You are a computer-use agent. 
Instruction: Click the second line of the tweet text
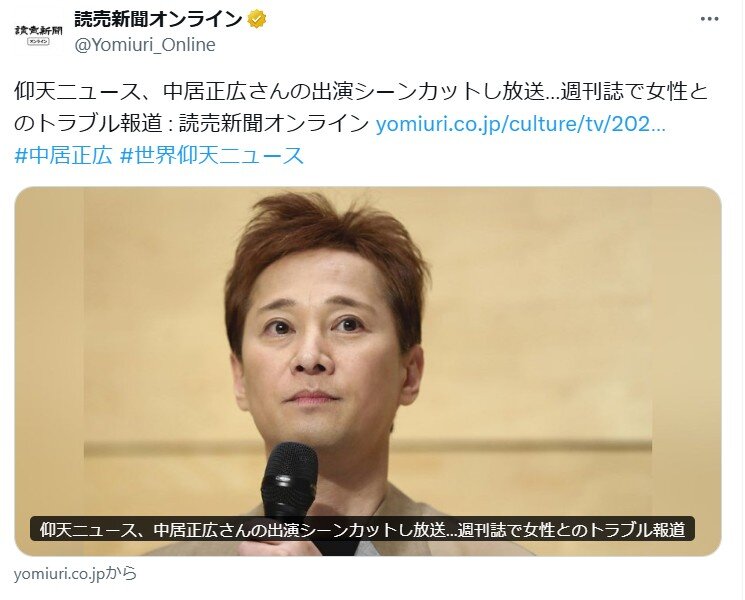(x=340, y=124)
